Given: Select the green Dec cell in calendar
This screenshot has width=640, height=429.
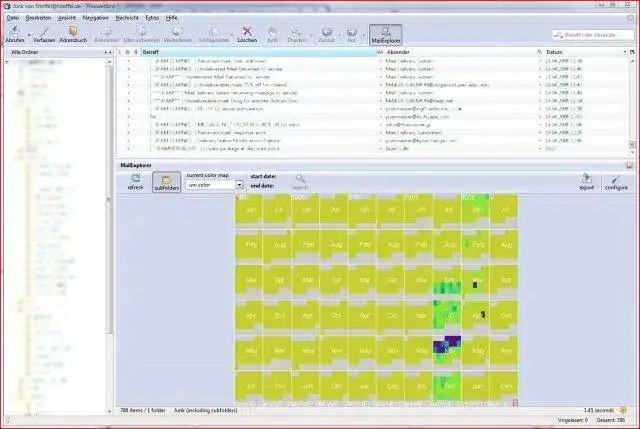Looking at the screenshot, I should click(x=447, y=385).
